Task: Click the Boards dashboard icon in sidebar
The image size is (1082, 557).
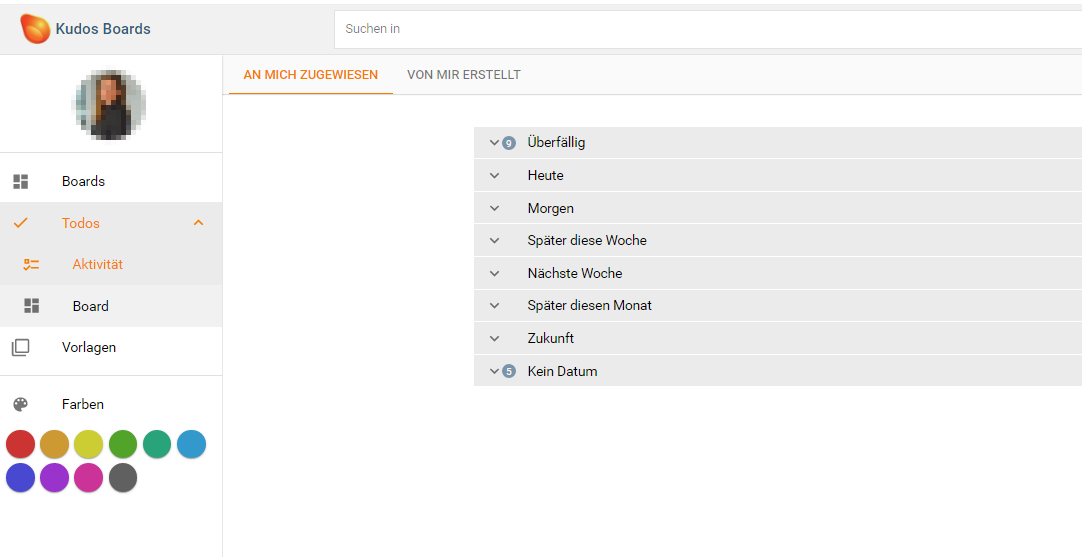Action: (x=20, y=181)
